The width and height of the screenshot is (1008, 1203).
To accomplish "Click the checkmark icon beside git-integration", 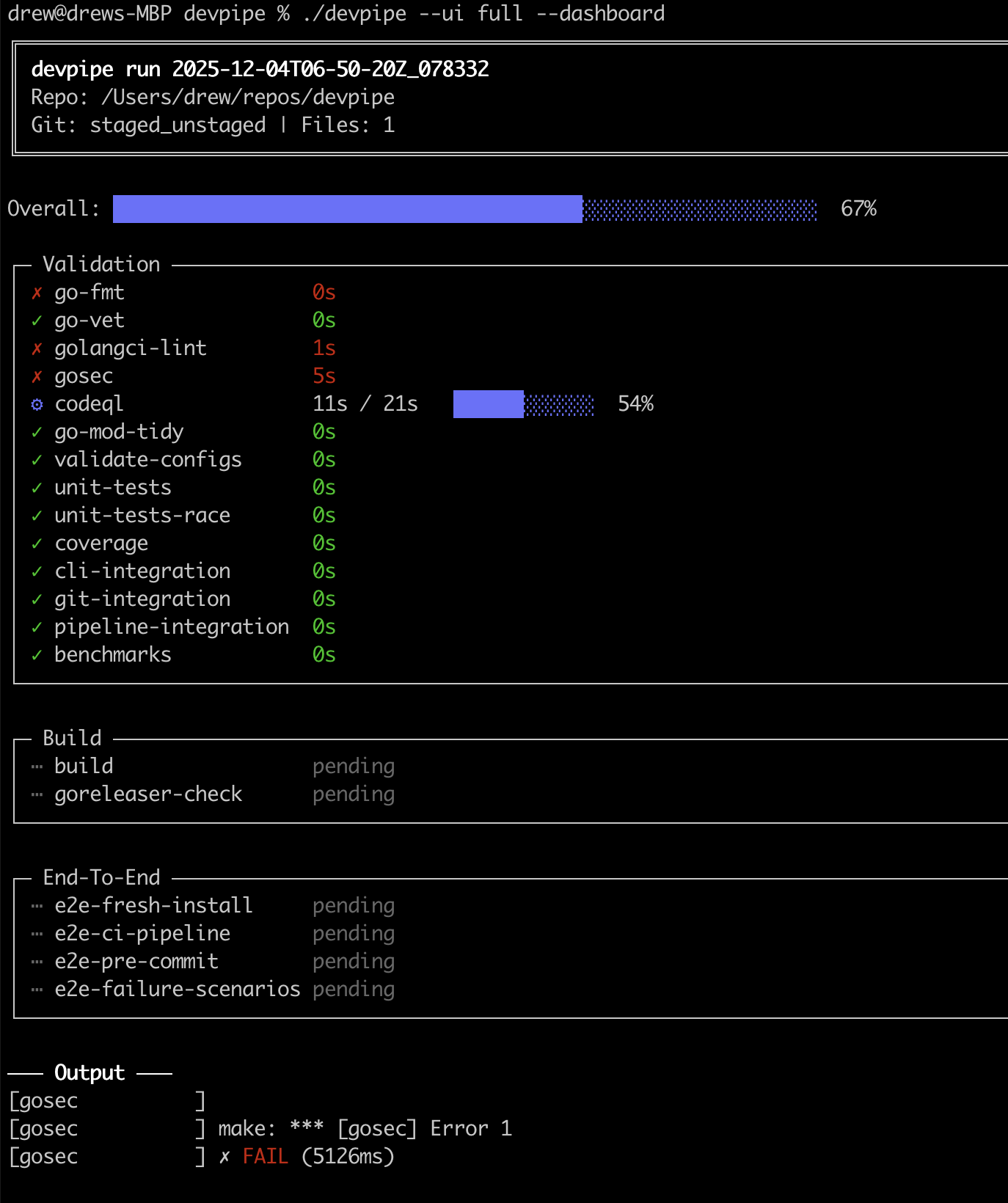I will click(x=37, y=599).
